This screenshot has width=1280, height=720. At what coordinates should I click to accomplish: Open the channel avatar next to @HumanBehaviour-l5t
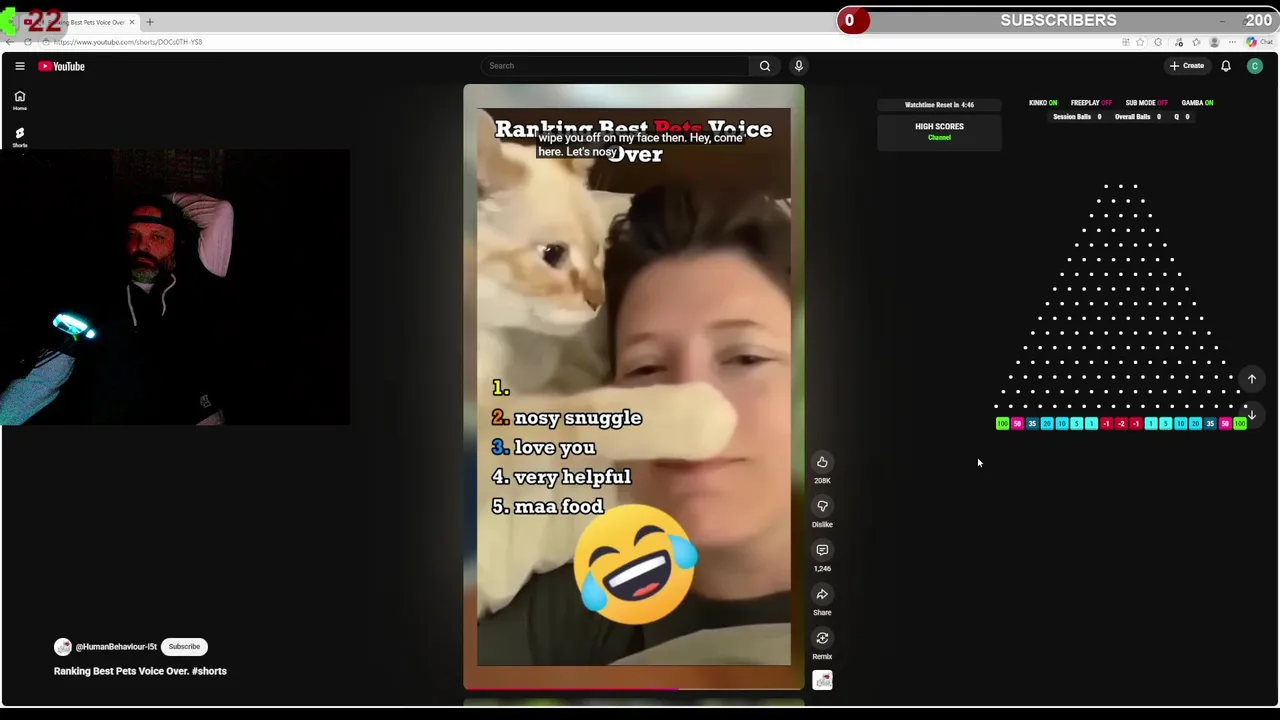pyautogui.click(x=63, y=647)
